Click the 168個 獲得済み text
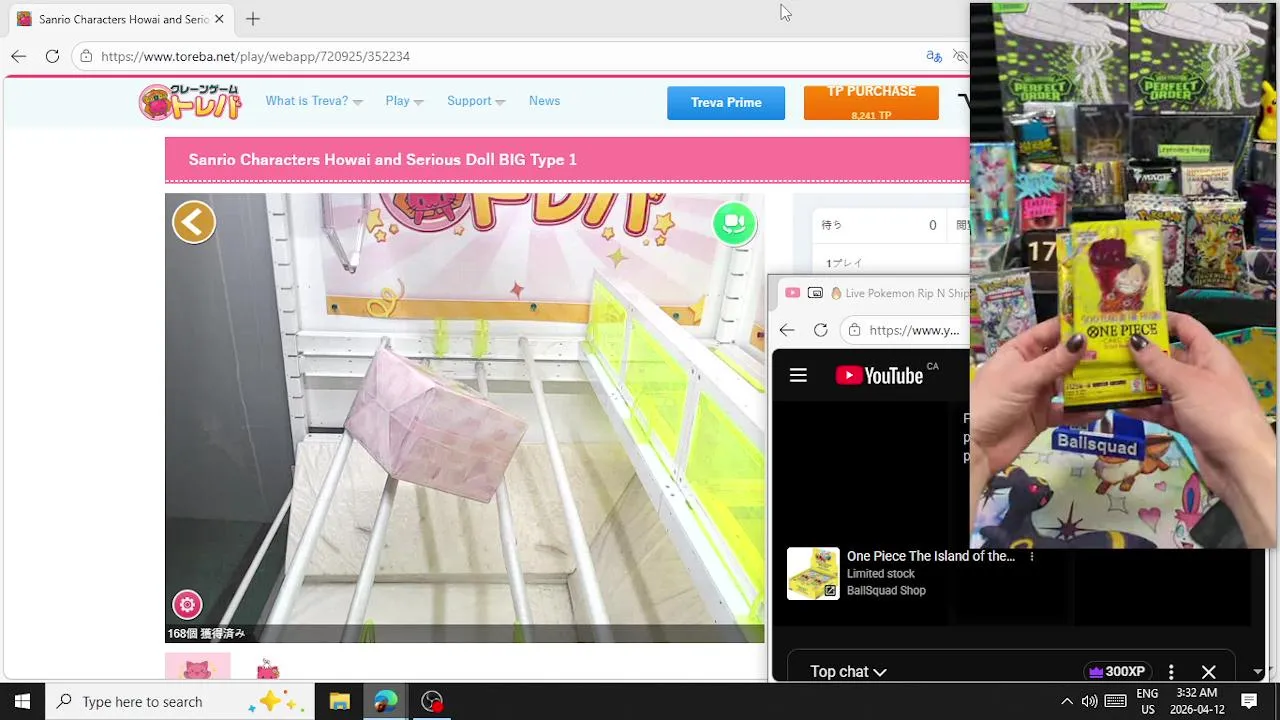 click(x=206, y=634)
